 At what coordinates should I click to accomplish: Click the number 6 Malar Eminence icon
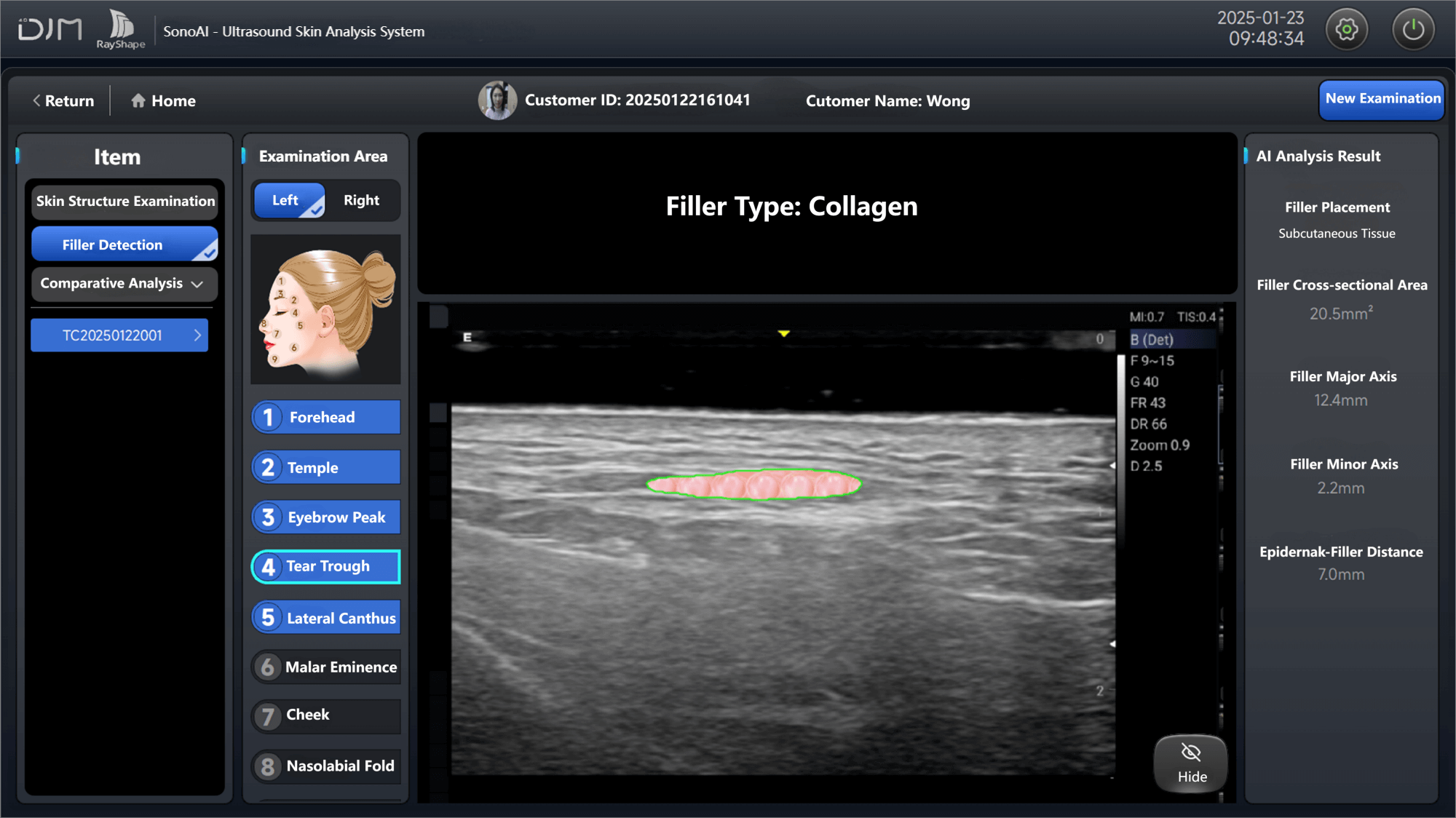(268, 667)
